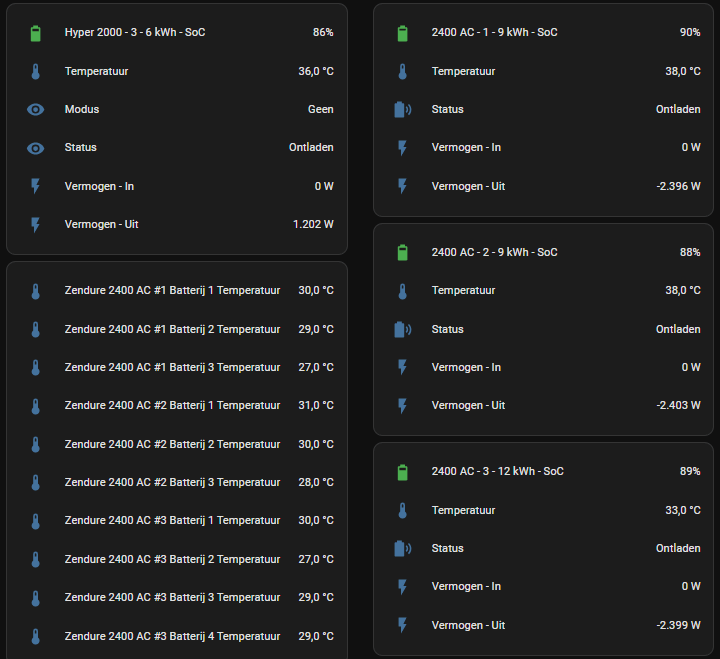Click the Hyper 2000 Vermogen - Uit label
The image size is (720, 659).
pos(101,224)
